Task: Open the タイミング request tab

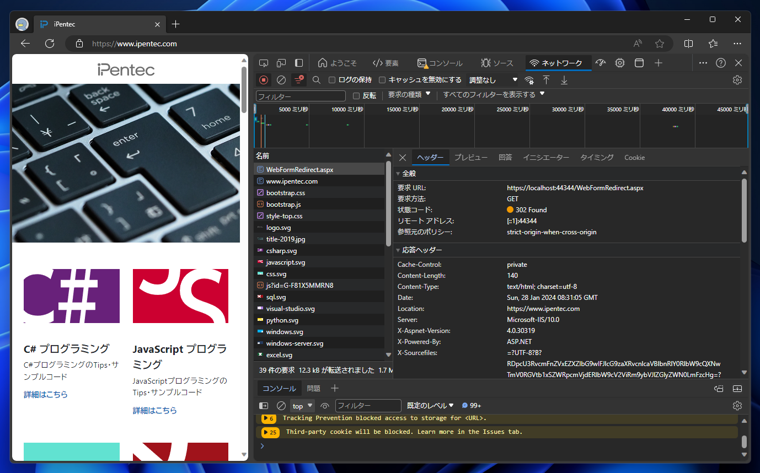Action: [597, 158]
